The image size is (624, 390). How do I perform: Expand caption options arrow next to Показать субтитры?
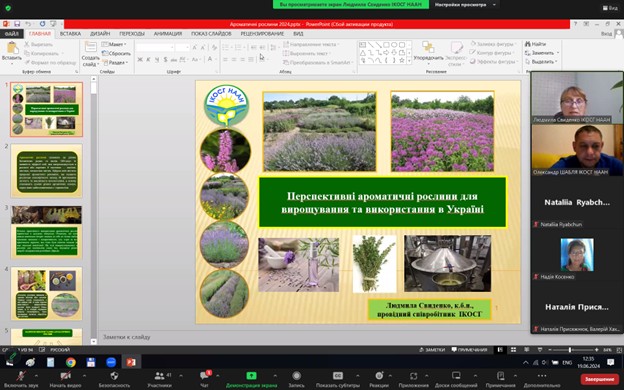[x=357, y=376]
